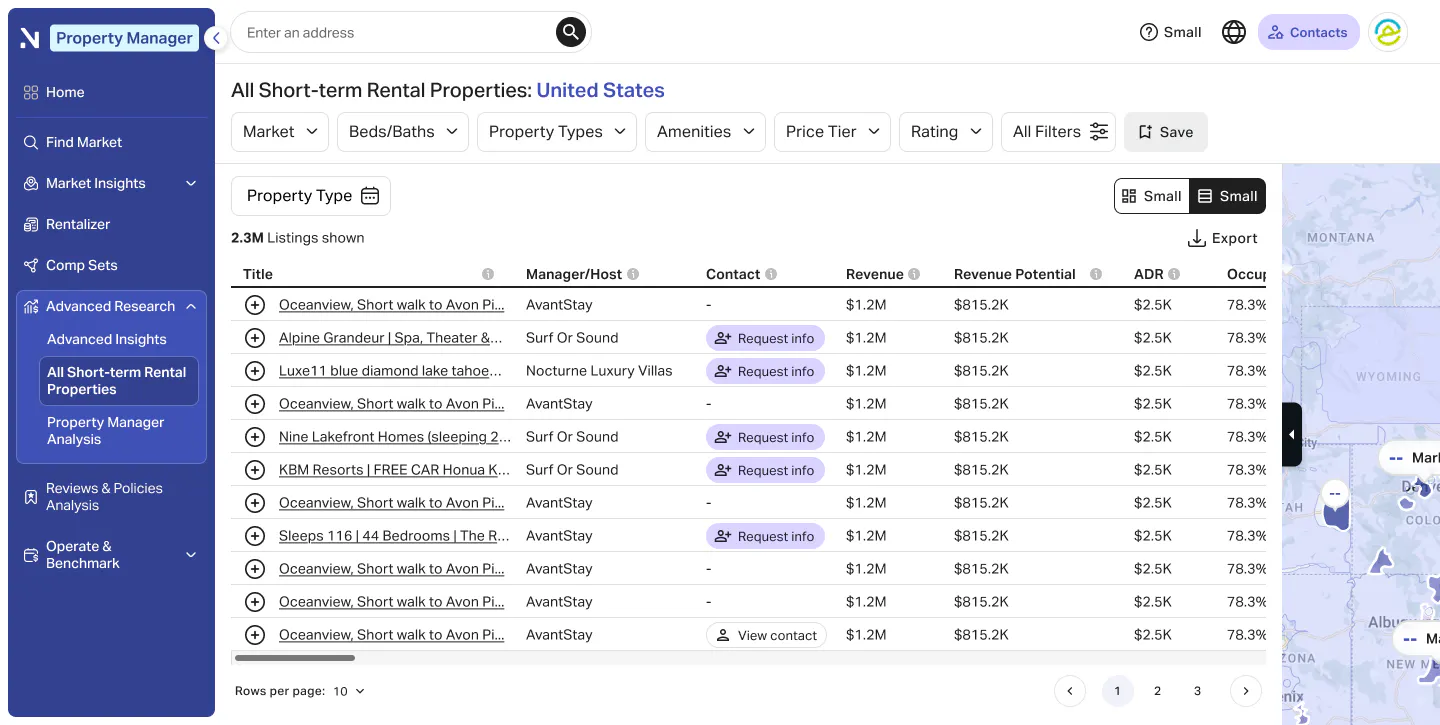Select page 1 in pagination

tap(1117, 691)
